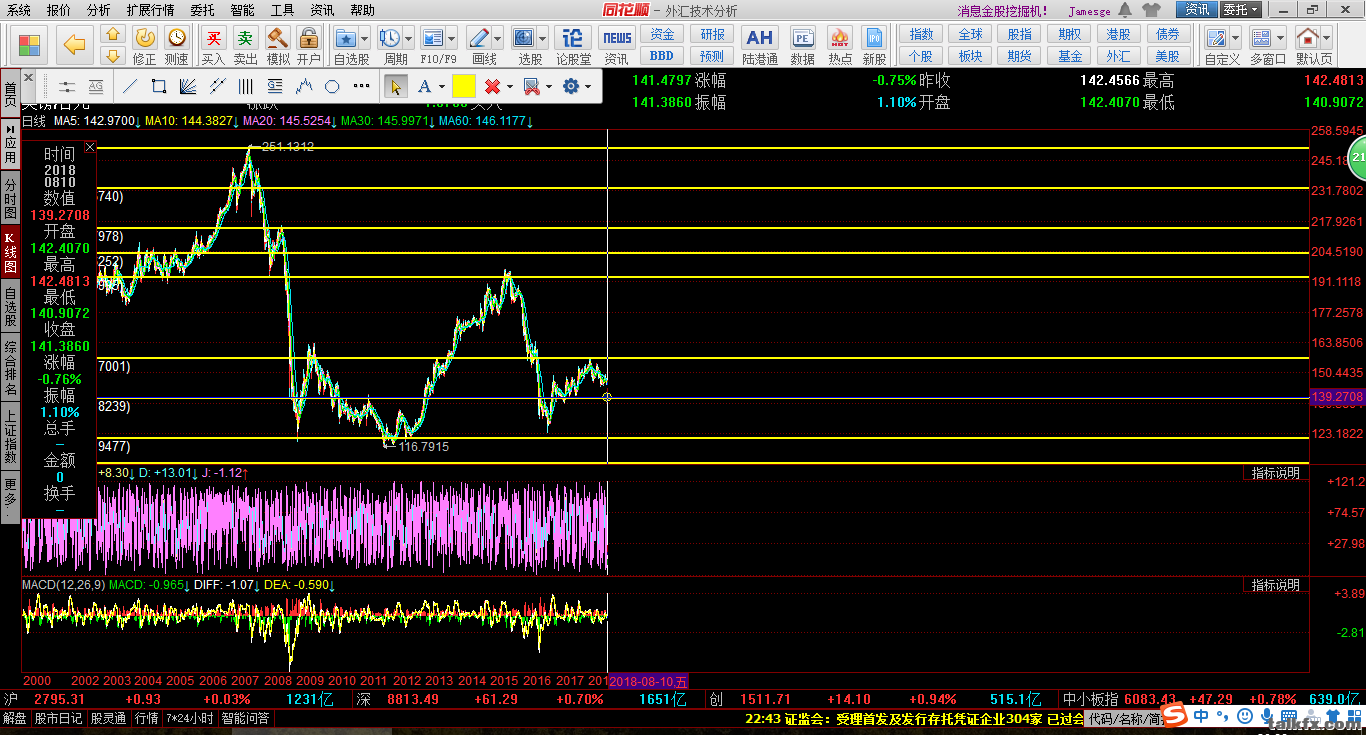1366x735 pixels.
Task: Open the 分析 menu
Action: [99, 10]
